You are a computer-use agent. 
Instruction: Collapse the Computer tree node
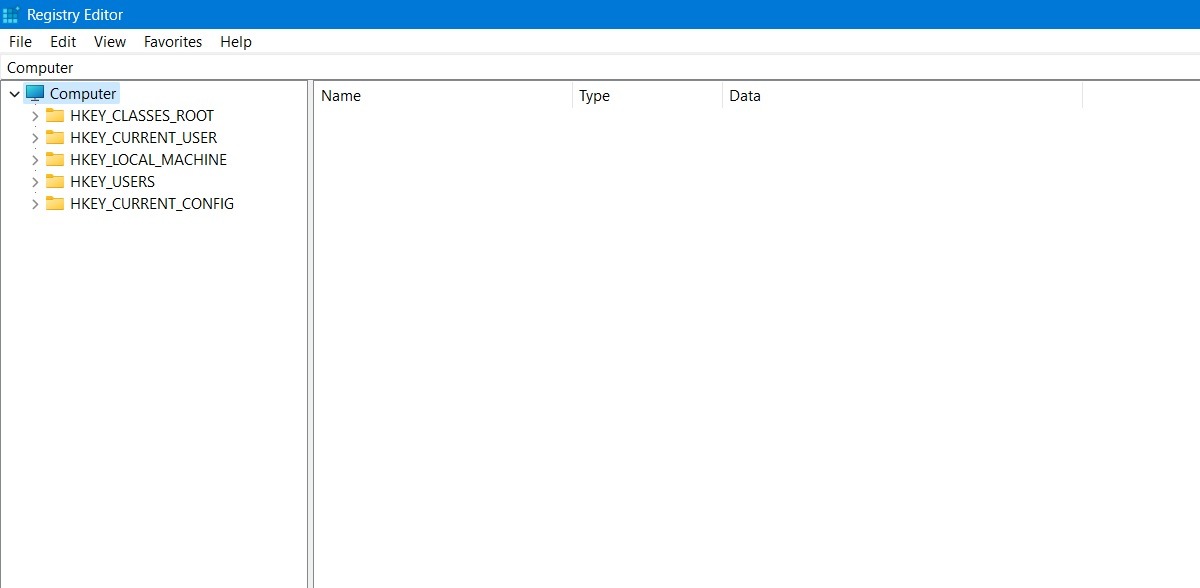(14, 92)
